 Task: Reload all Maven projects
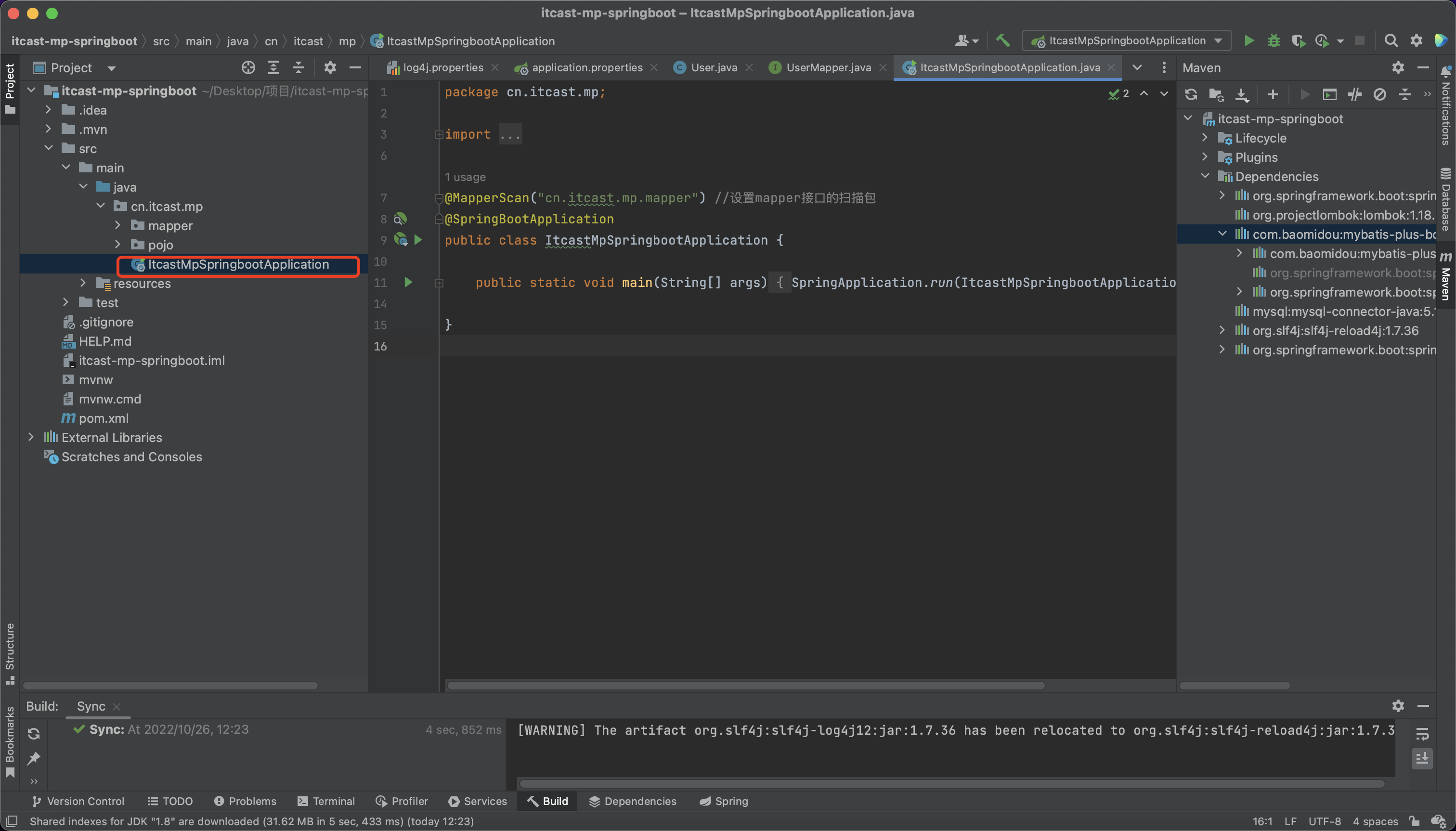point(1191,95)
